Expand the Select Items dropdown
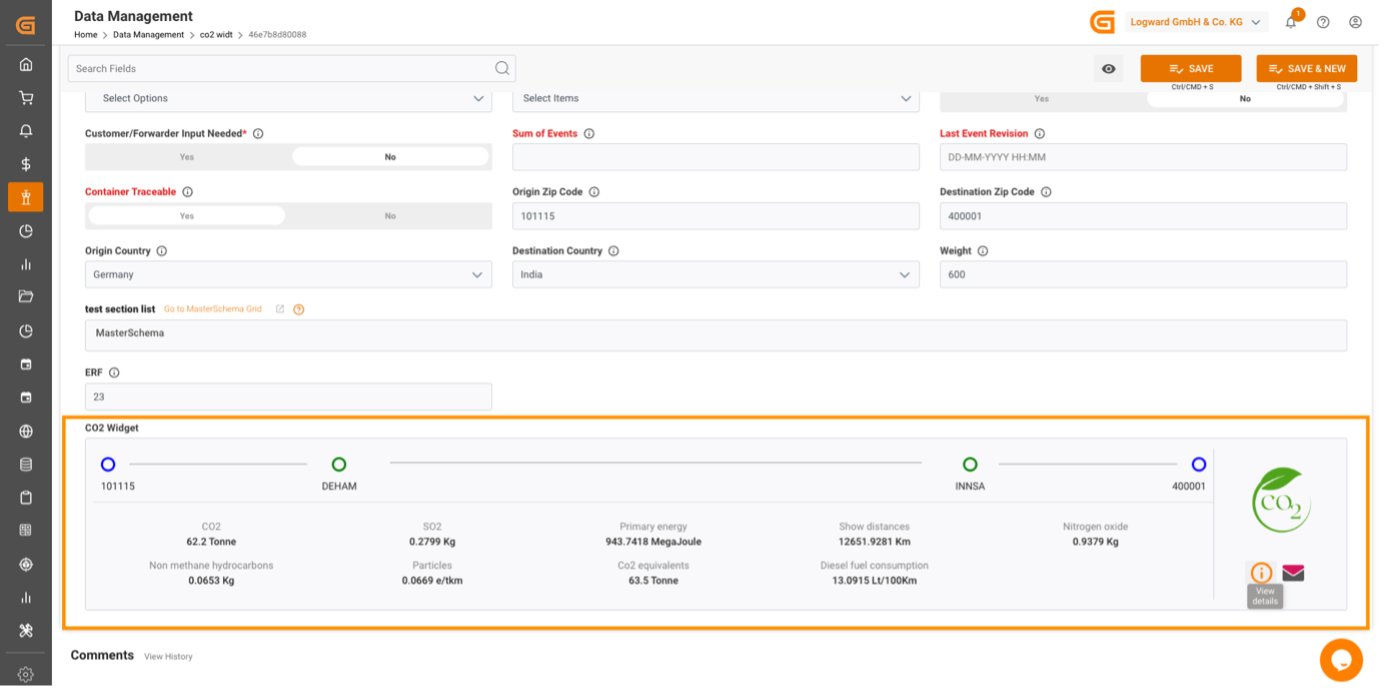The height and width of the screenshot is (690, 1384). (716, 98)
